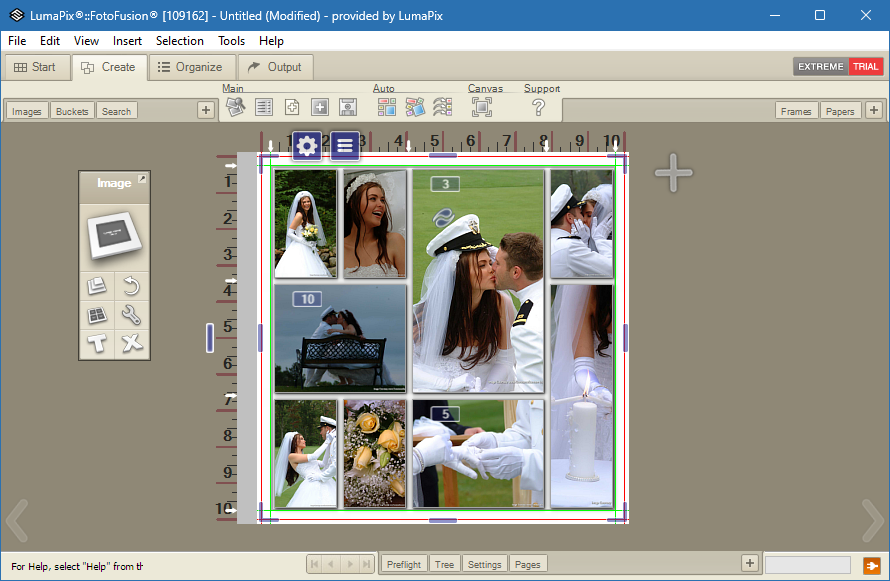The height and width of the screenshot is (581, 890).
Task: Open the find images tool in Main
Action: pyautogui.click(x=236, y=107)
